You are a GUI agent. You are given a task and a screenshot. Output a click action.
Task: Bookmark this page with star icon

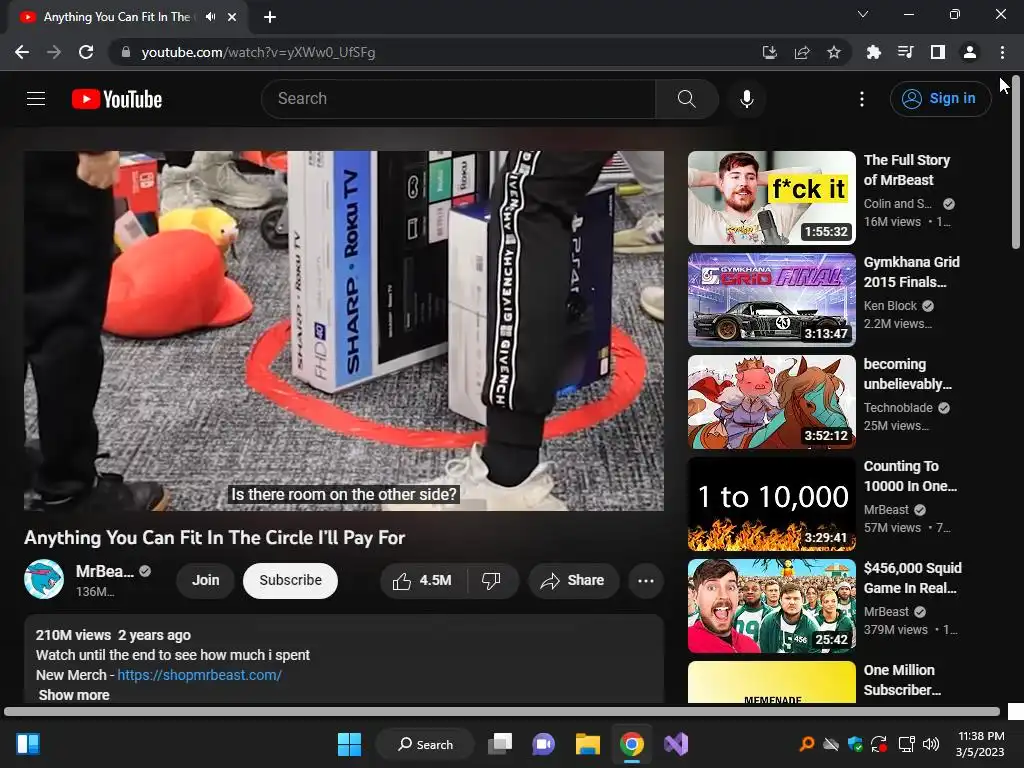[x=833, y=52]
